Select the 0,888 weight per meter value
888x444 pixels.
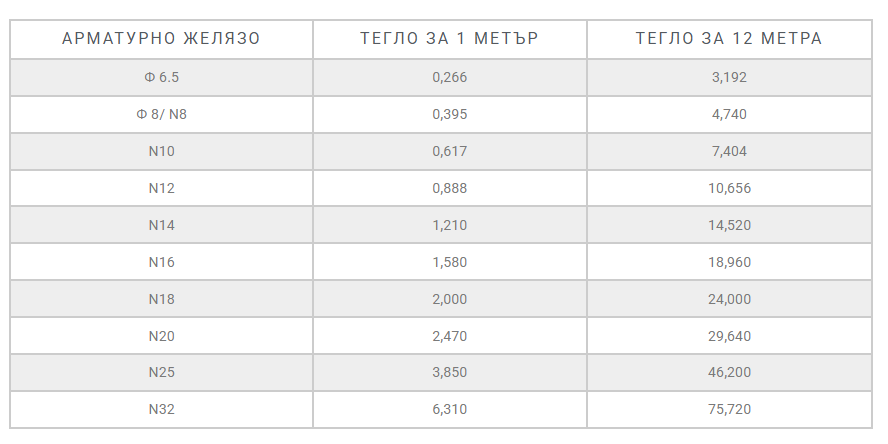449,188
